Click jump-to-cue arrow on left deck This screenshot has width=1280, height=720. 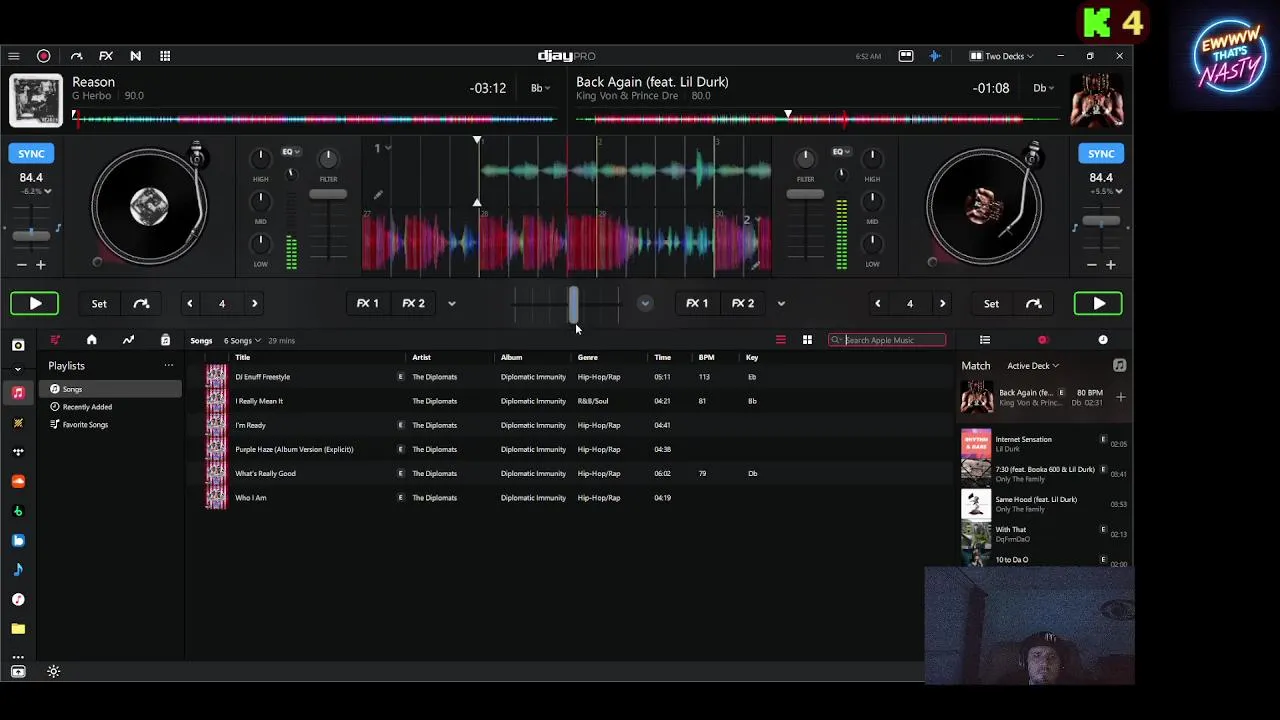pos(141,304)
